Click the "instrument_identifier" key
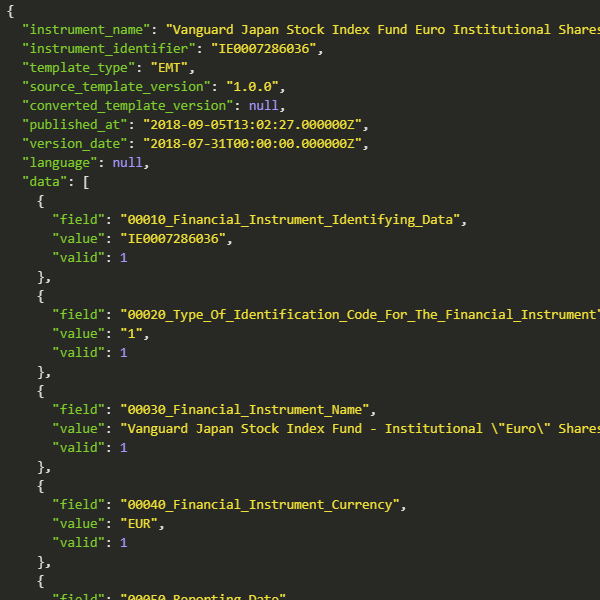This screenshot has height=600, width=600. [x=109, y=49]
